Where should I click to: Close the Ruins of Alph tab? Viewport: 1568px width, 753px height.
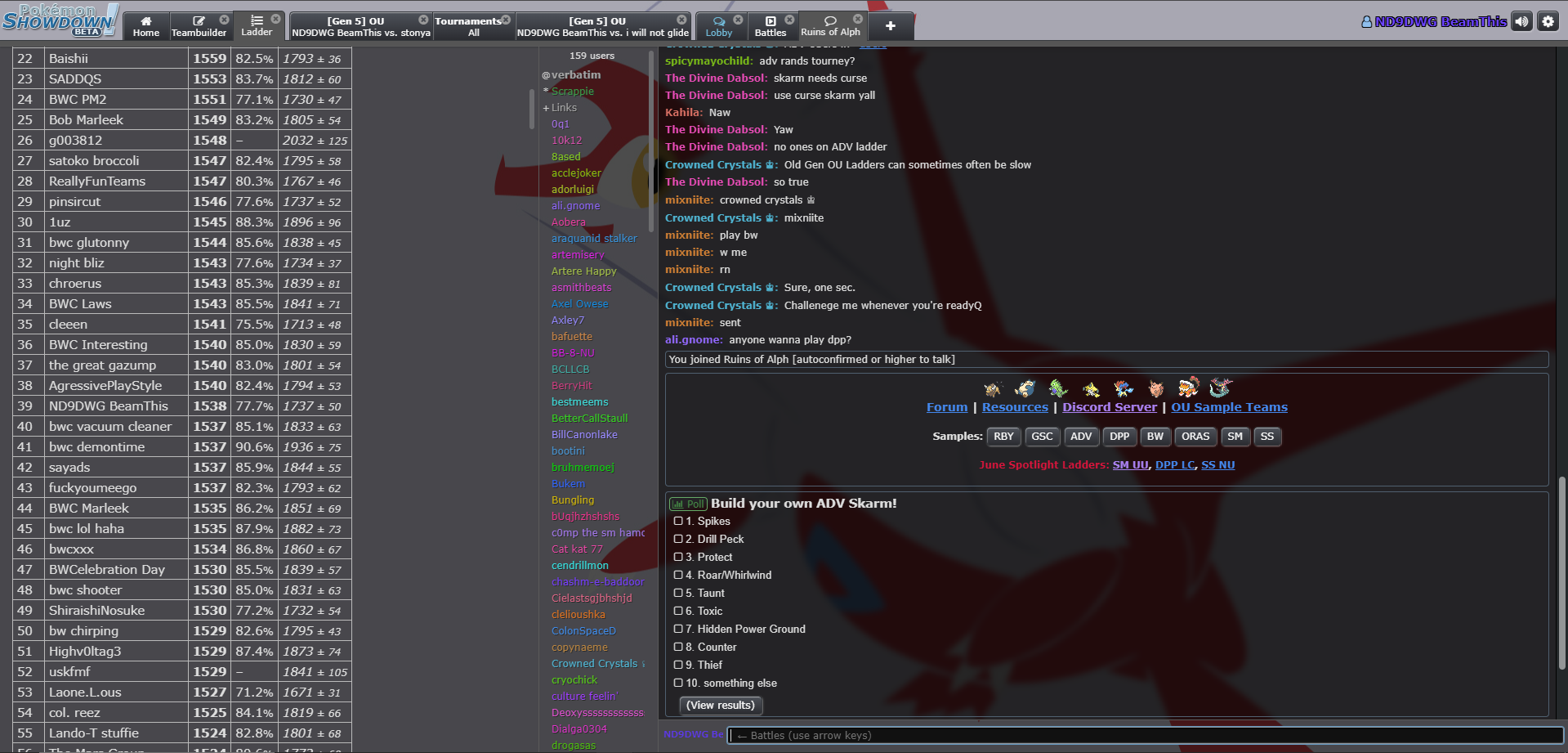(857, 19)
